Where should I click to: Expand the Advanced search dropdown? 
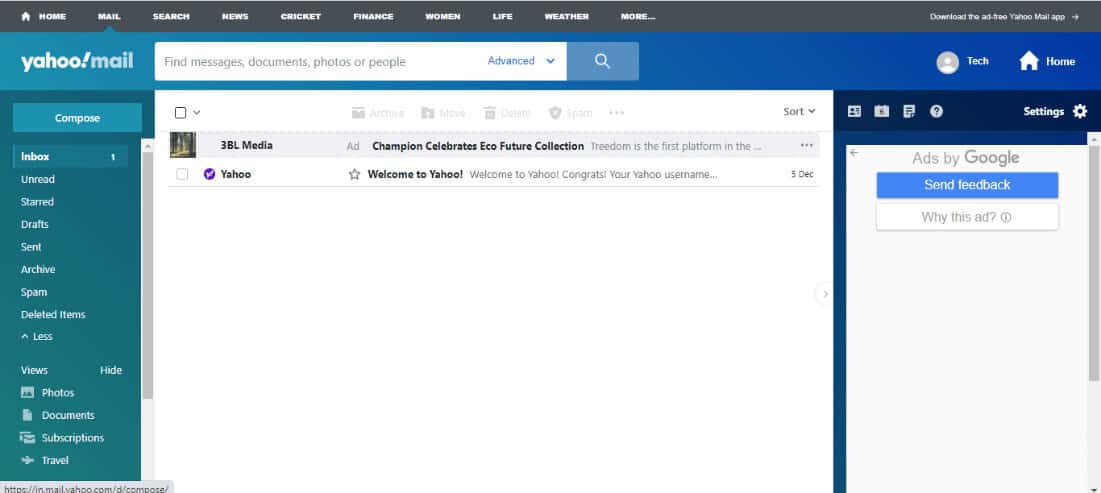[522, 61]
